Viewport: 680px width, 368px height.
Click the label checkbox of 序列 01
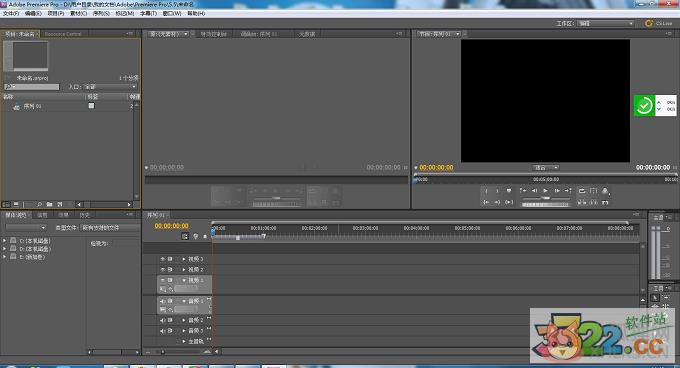tap(92, 106)
